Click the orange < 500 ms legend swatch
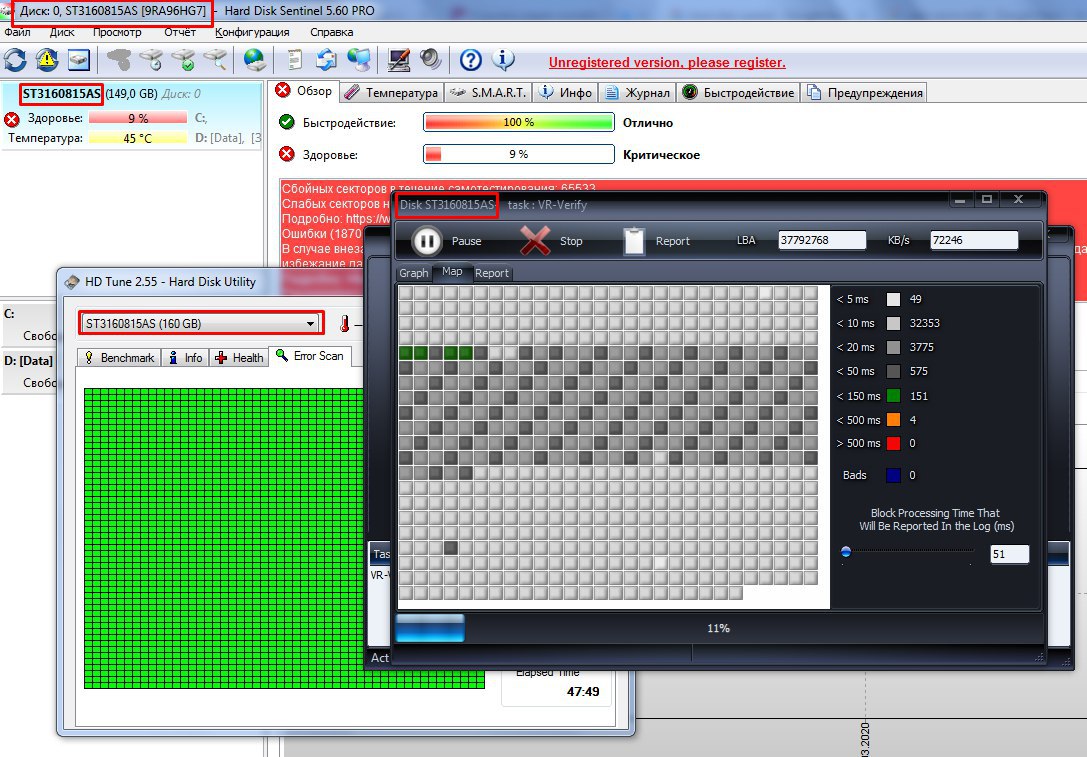Viewport: 1087px width, 757px height. [x=894, y=419]
